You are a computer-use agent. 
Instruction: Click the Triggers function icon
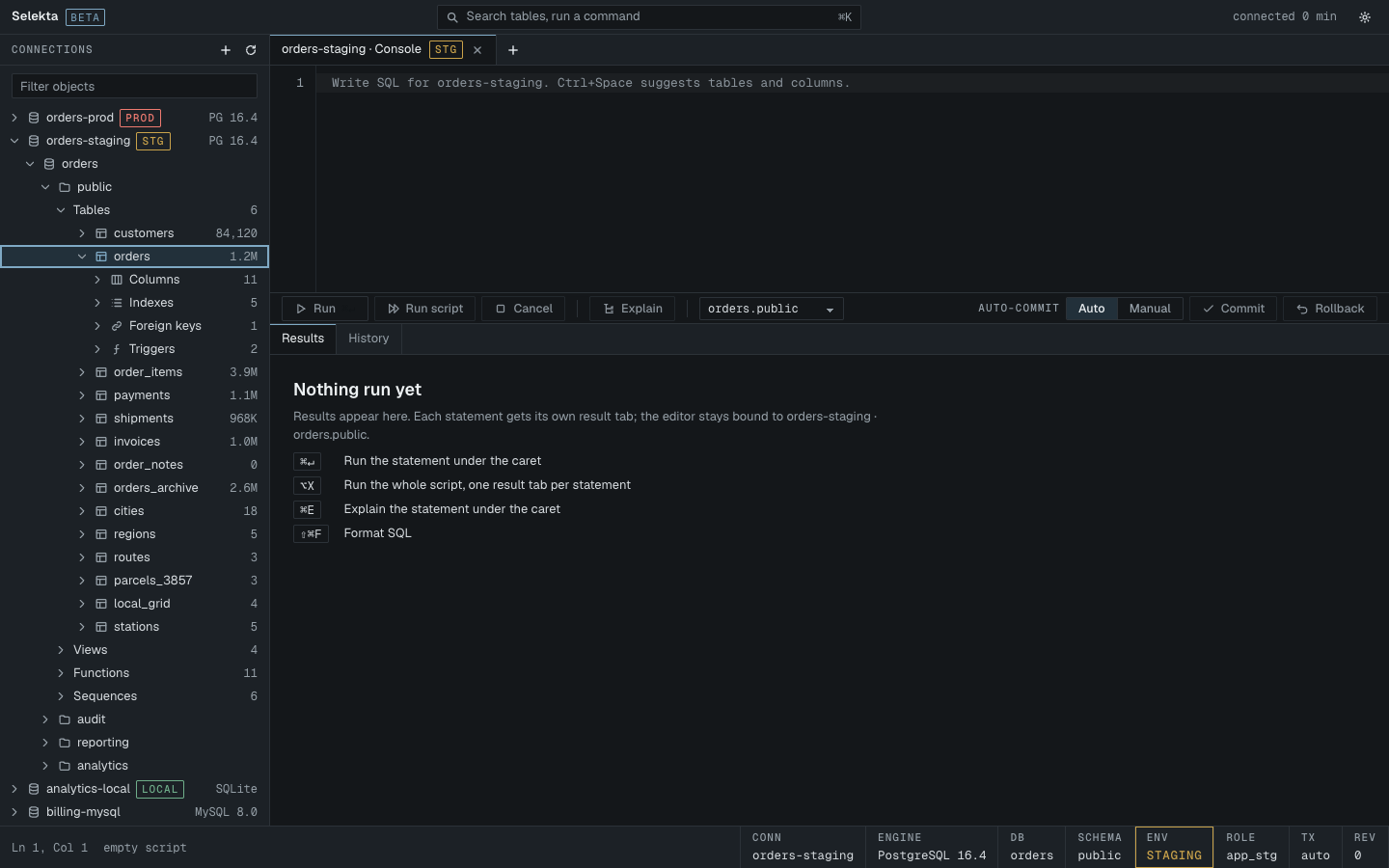click(117, 349)
